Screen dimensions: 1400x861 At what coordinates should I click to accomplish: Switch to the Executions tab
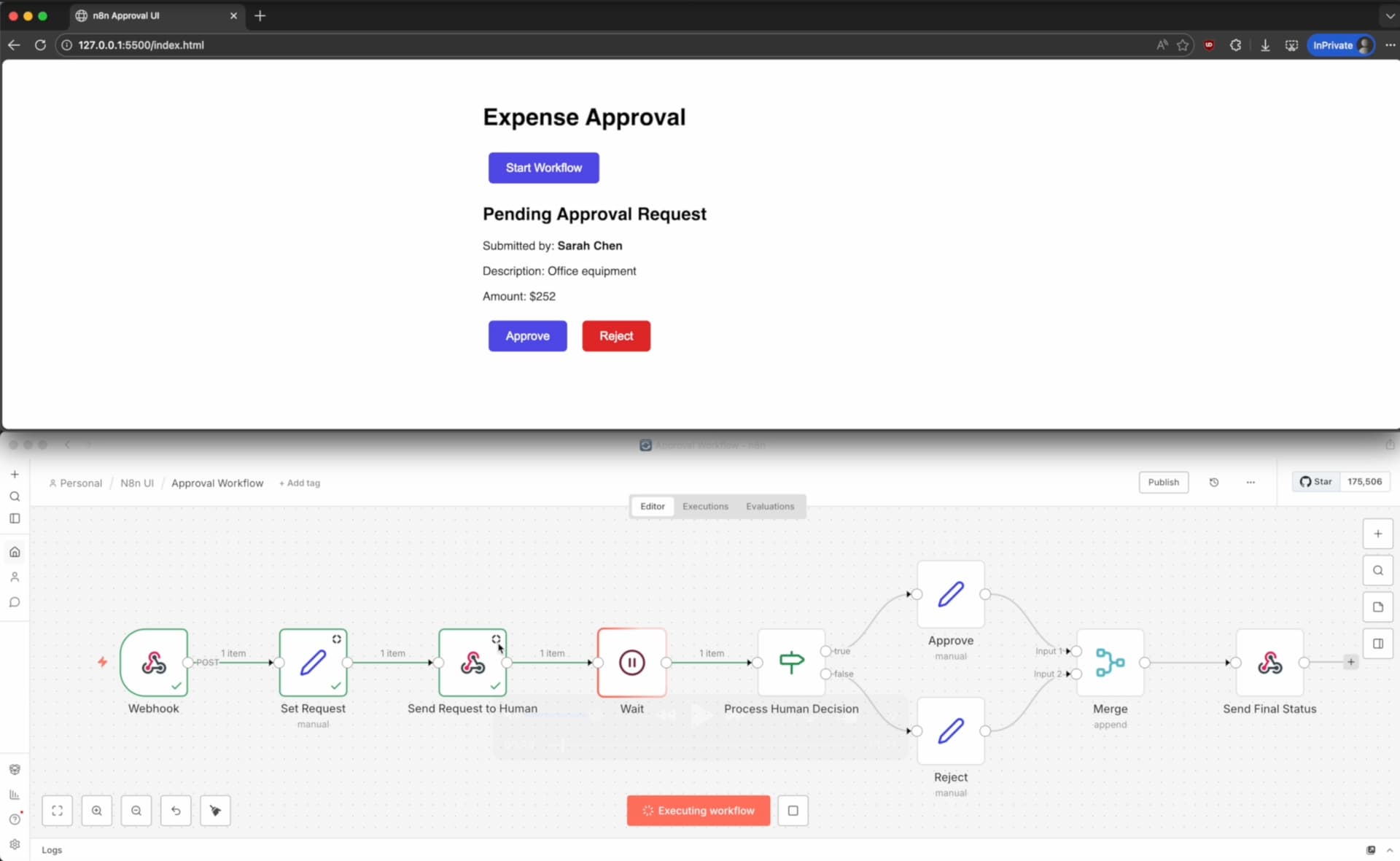[x=705, y=506]
